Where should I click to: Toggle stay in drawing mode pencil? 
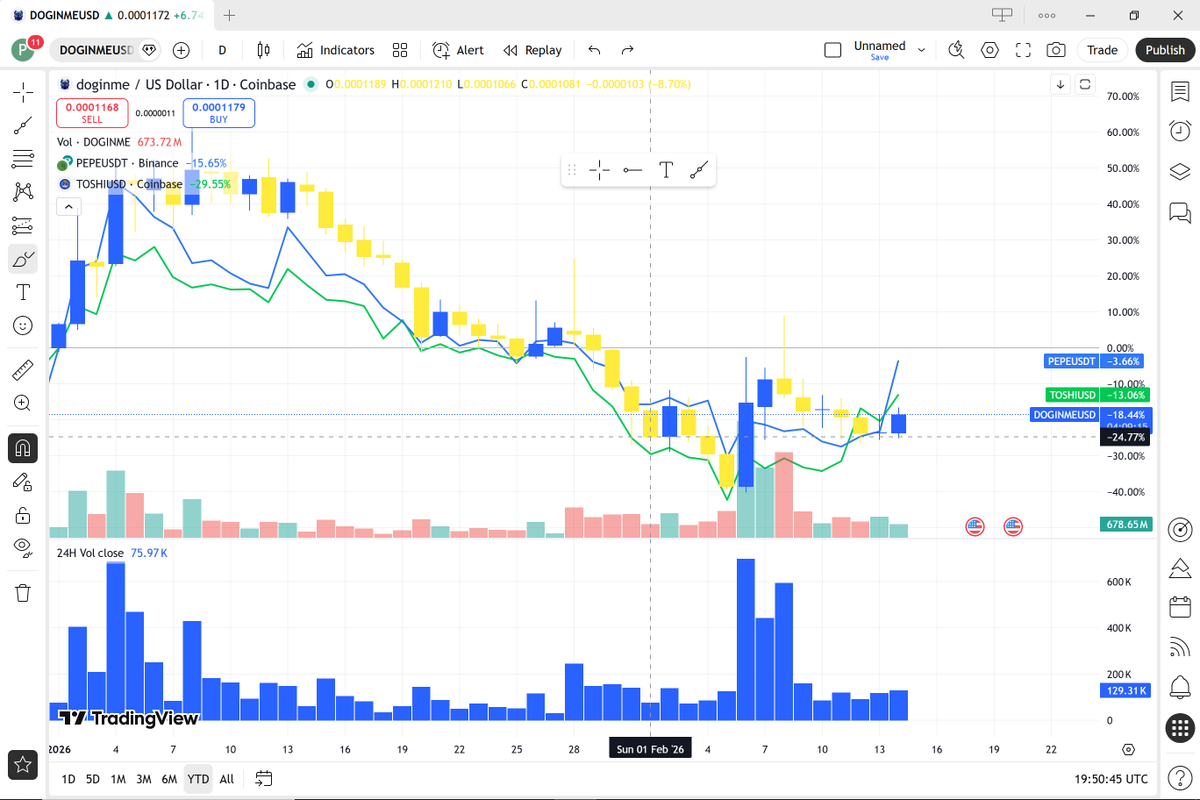tap(22, 481)
